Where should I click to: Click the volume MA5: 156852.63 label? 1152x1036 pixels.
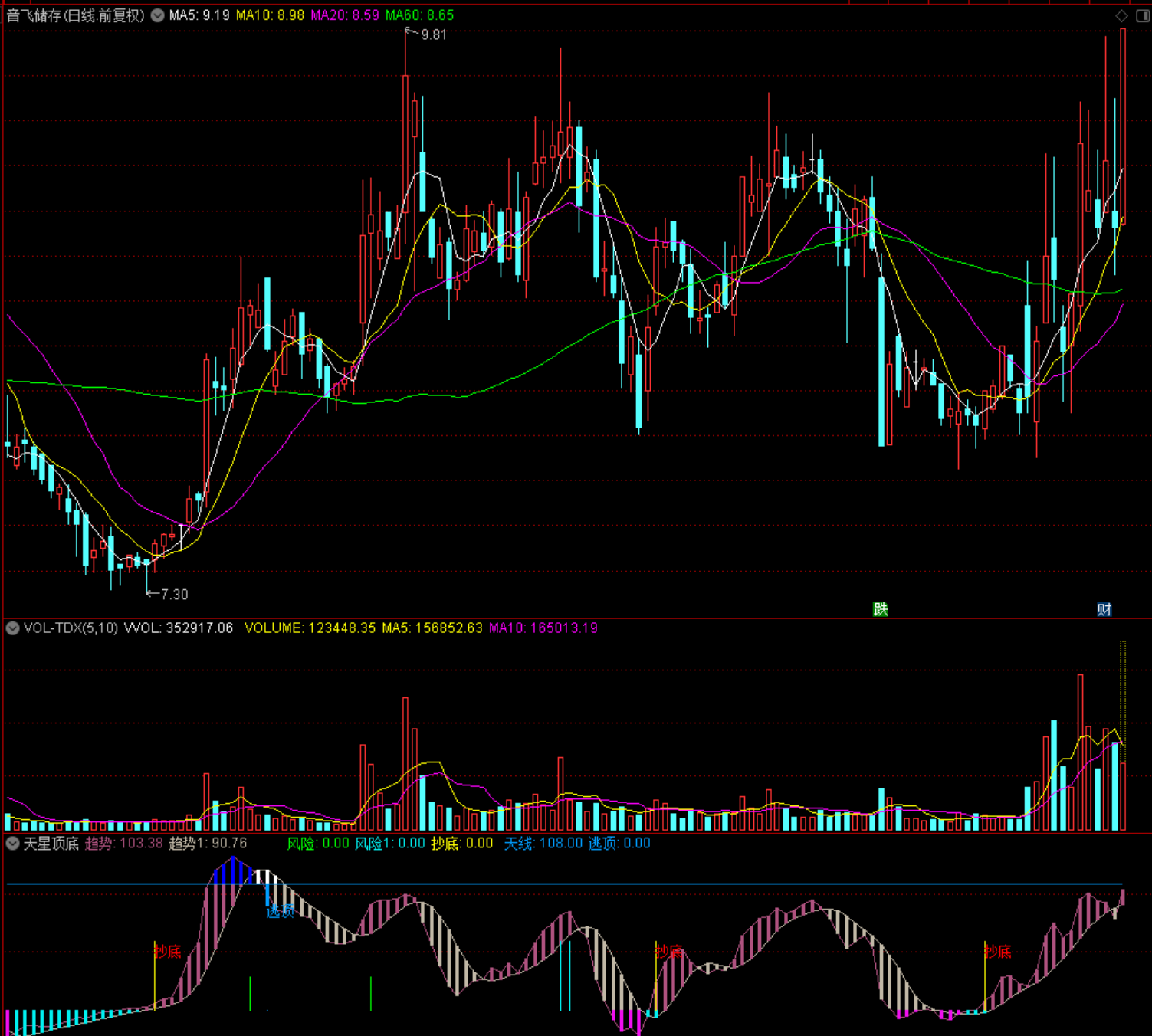coord(432,628)
